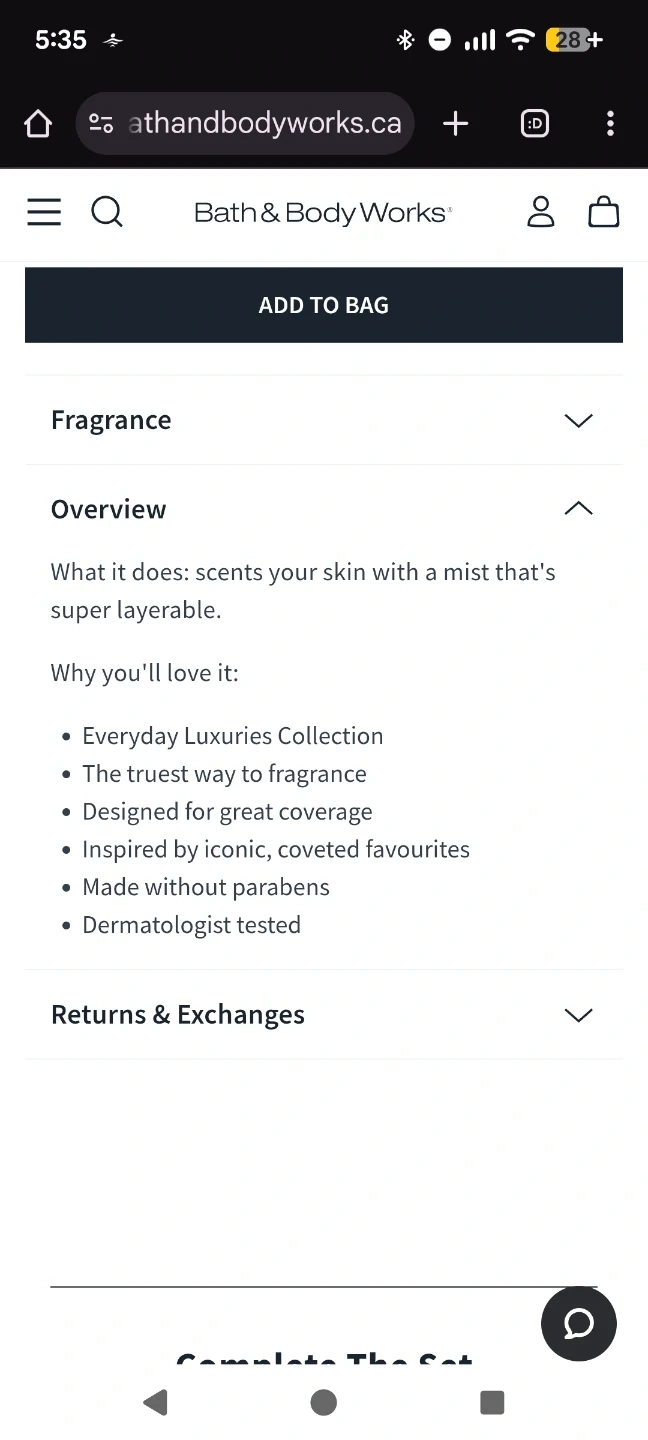View site info icon in address bar
Screen dimensions: 648x1440
point(101,124)
